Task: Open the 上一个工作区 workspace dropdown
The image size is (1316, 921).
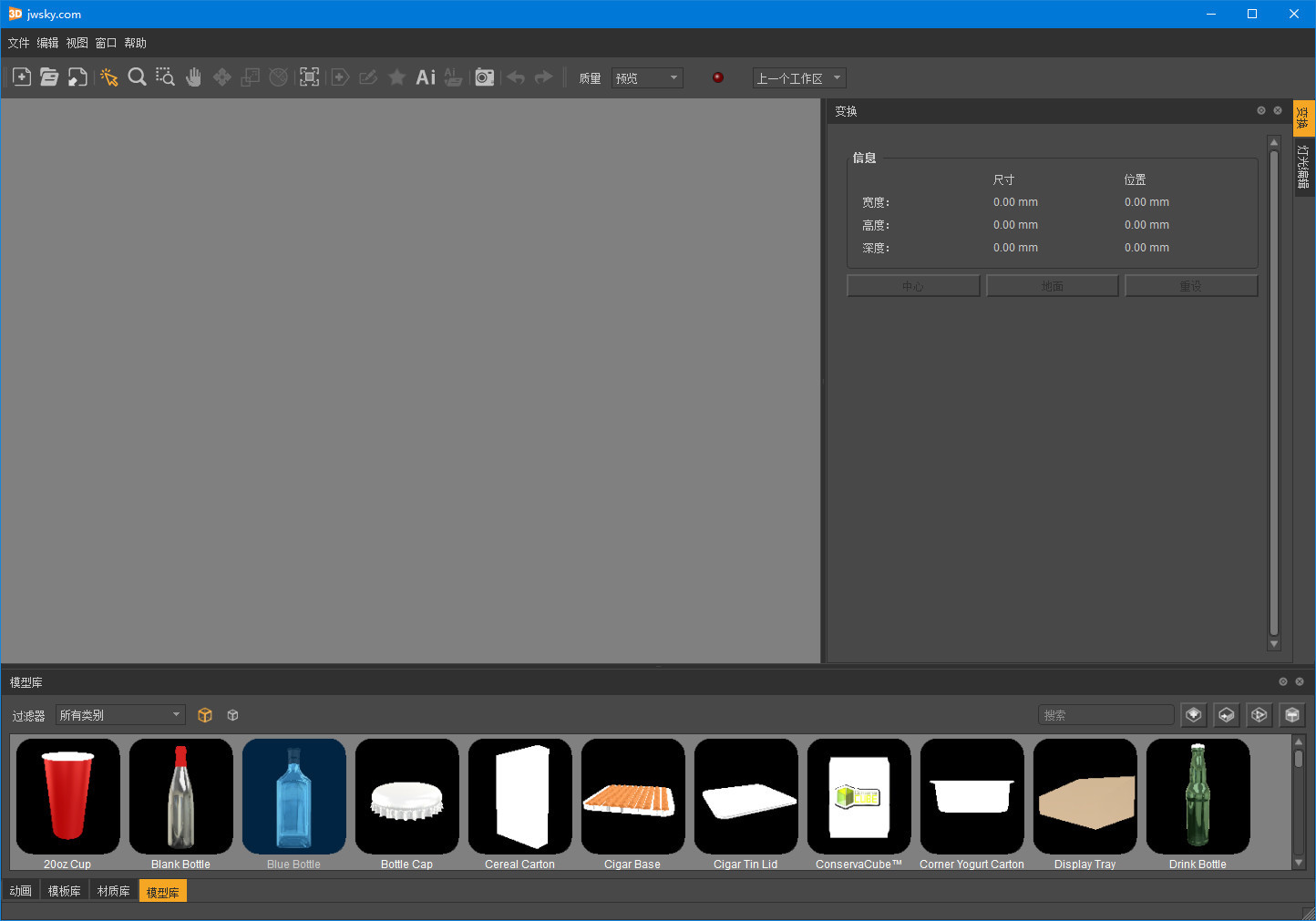Action: pos(799,78)
